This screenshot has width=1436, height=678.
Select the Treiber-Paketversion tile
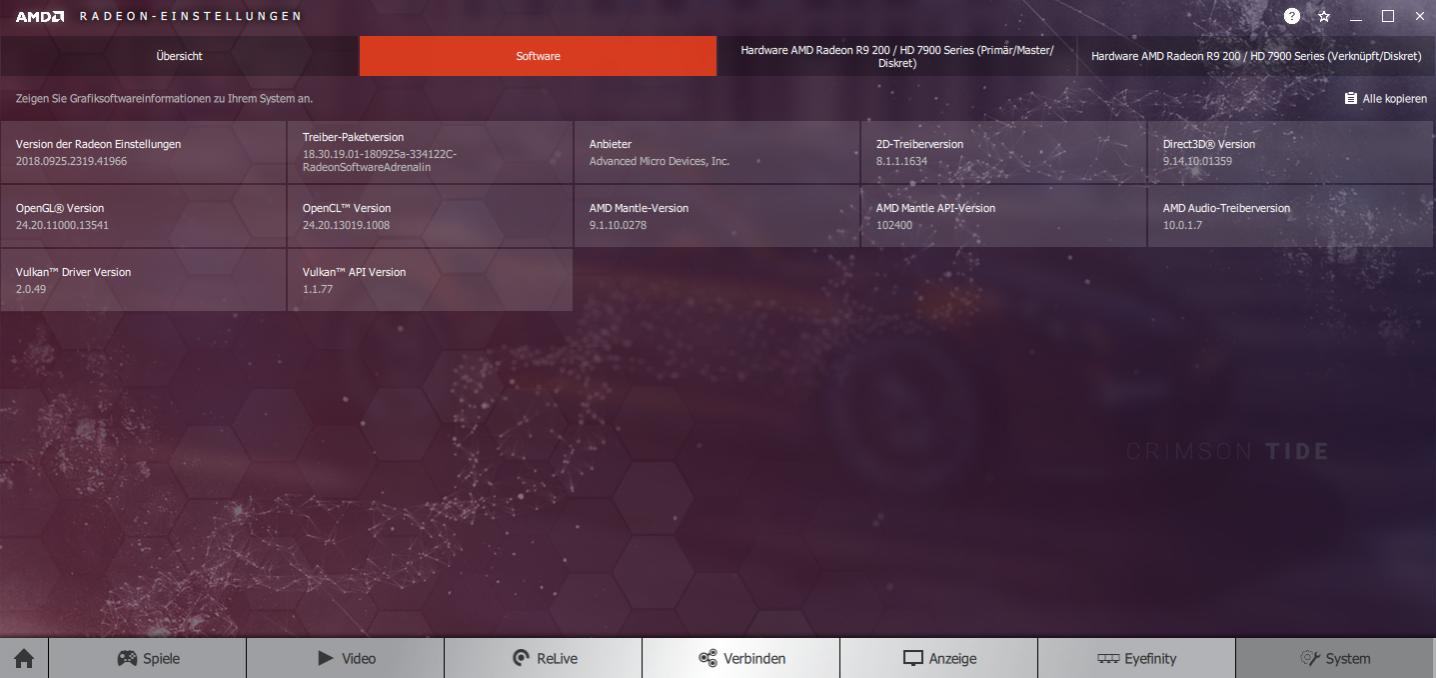coord(430,152)
